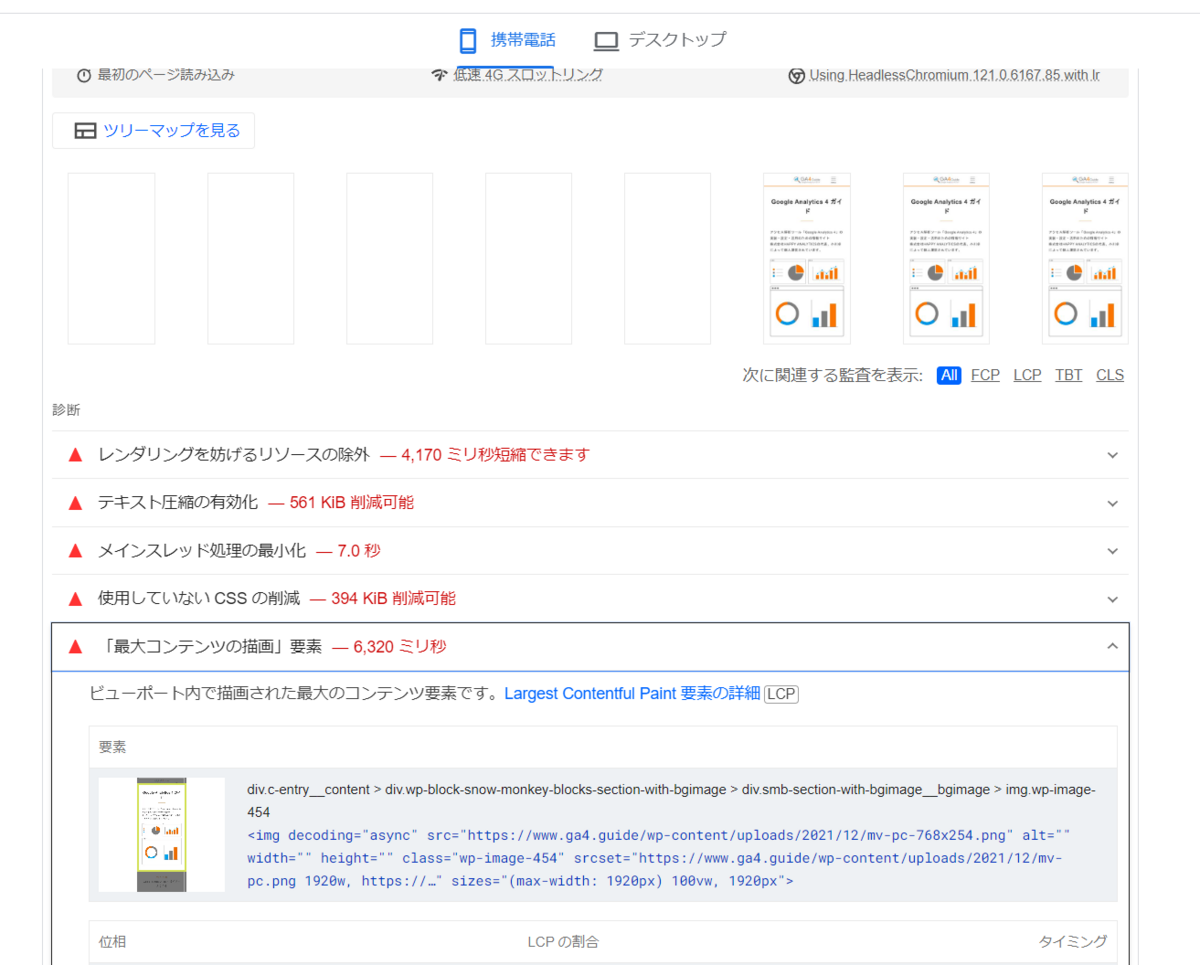The image size is (1200, 965).
Task: Click red warning triangle beside メインスレッド処理の最小化
Action: (74, 551)
